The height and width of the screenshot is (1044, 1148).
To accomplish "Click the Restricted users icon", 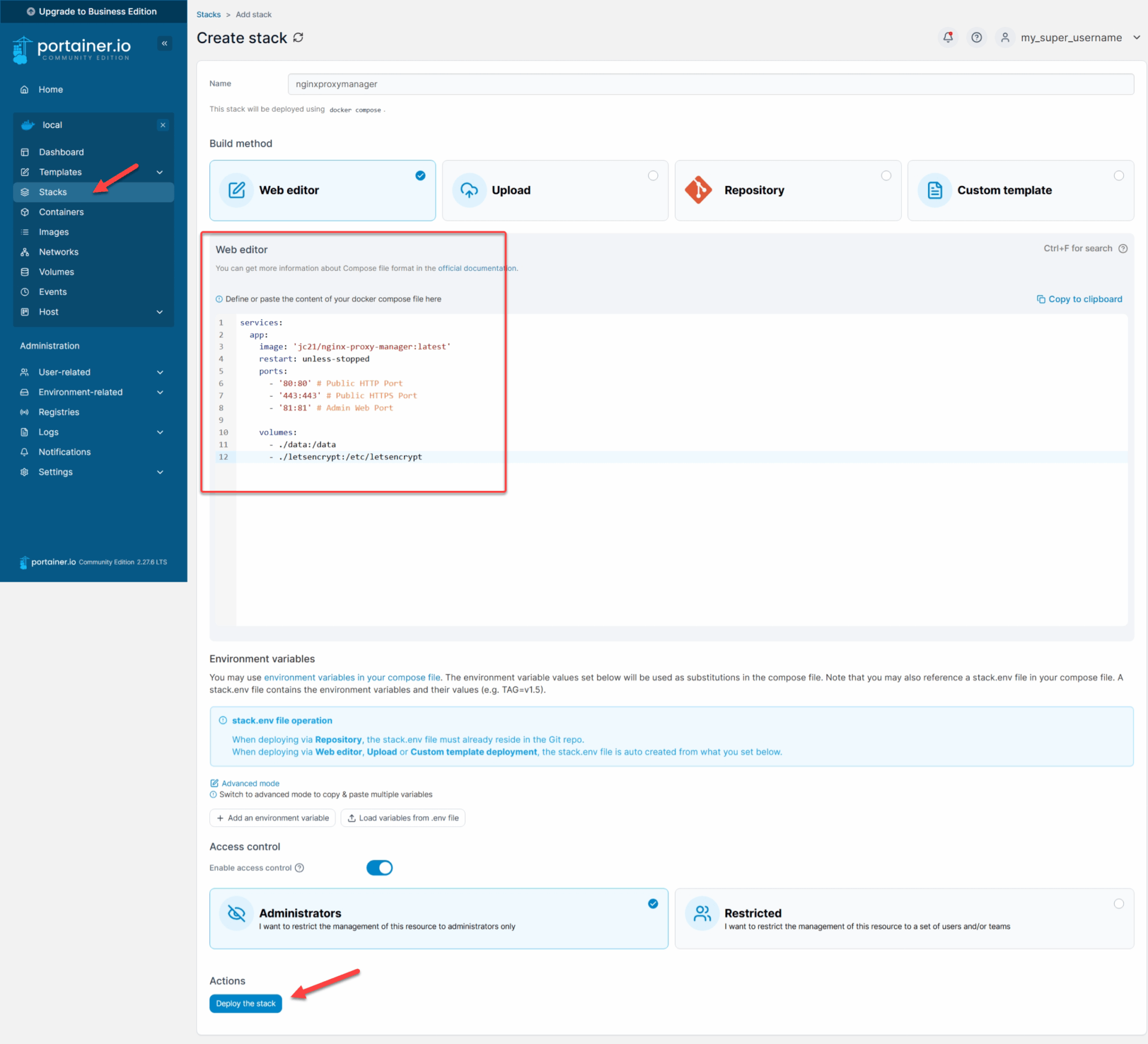I will tap(702, 914).
